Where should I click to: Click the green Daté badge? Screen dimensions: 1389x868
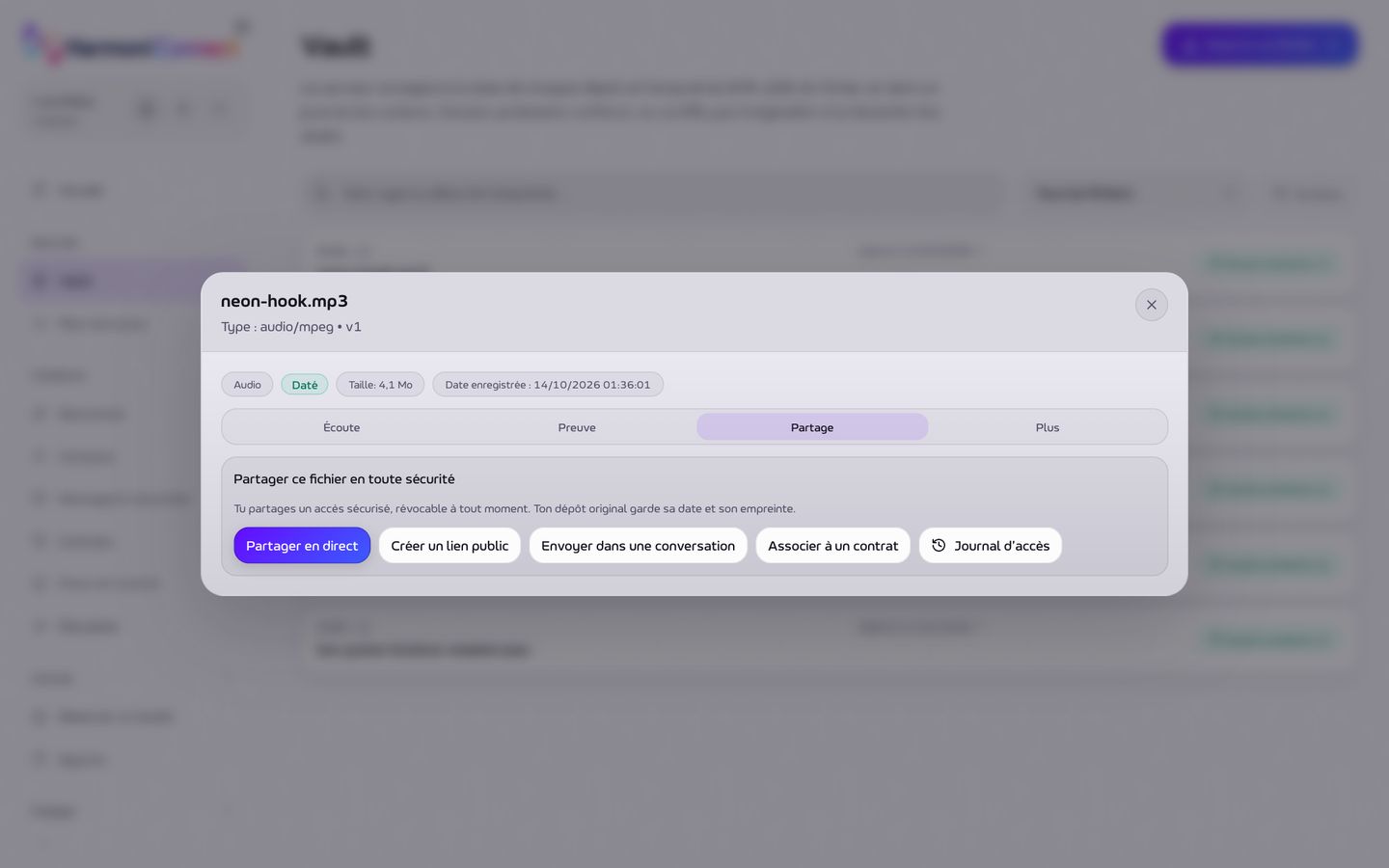[305, 385]
